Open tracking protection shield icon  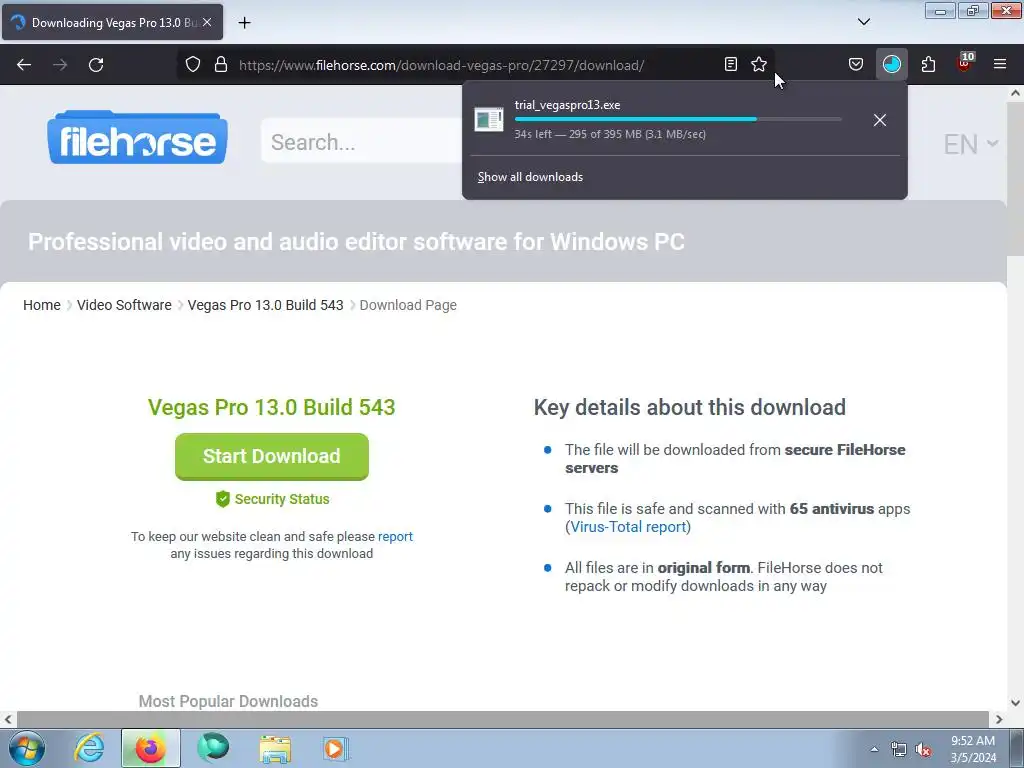(193, 65)
